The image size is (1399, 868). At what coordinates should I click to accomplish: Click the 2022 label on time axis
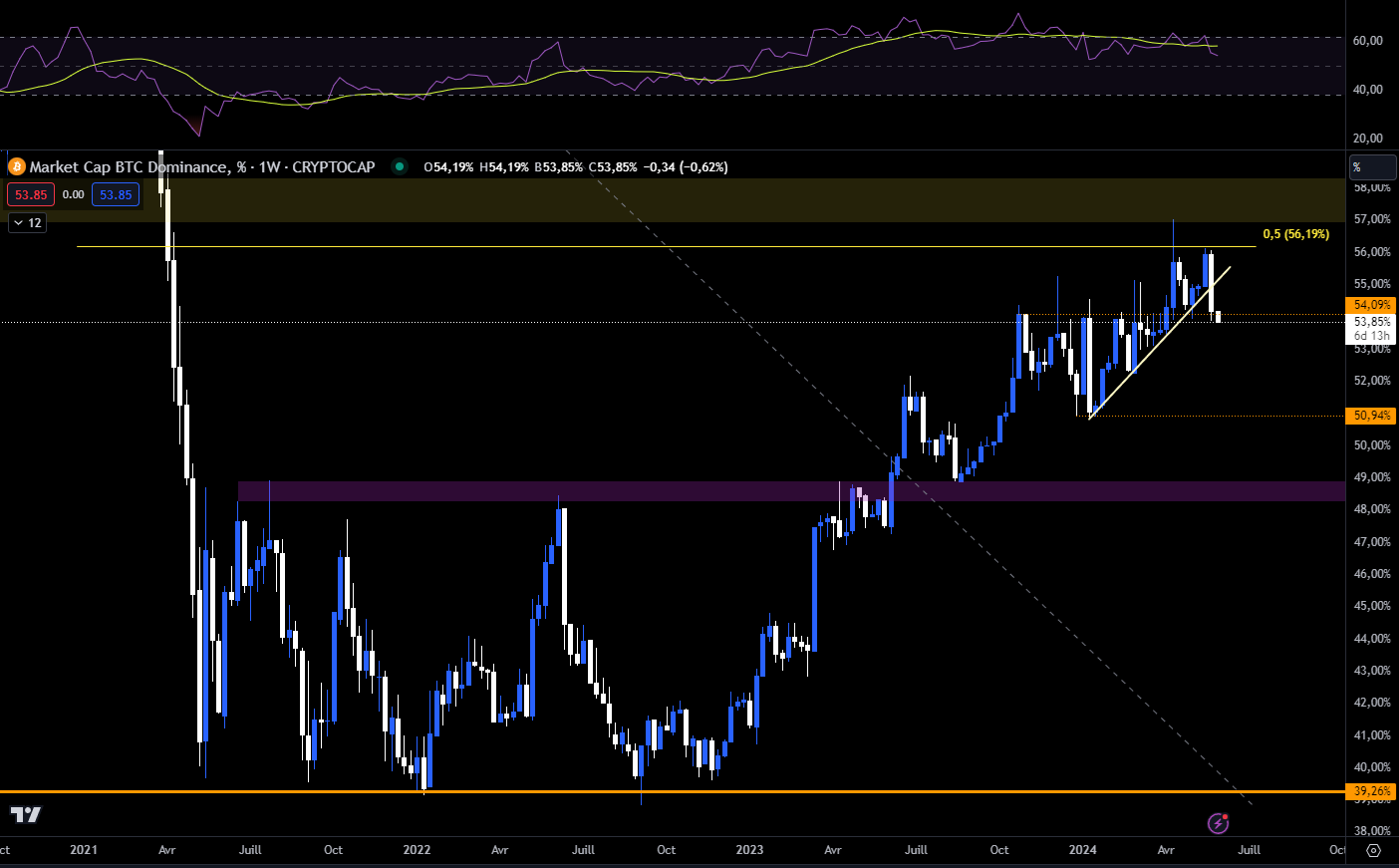coord(417,850)
